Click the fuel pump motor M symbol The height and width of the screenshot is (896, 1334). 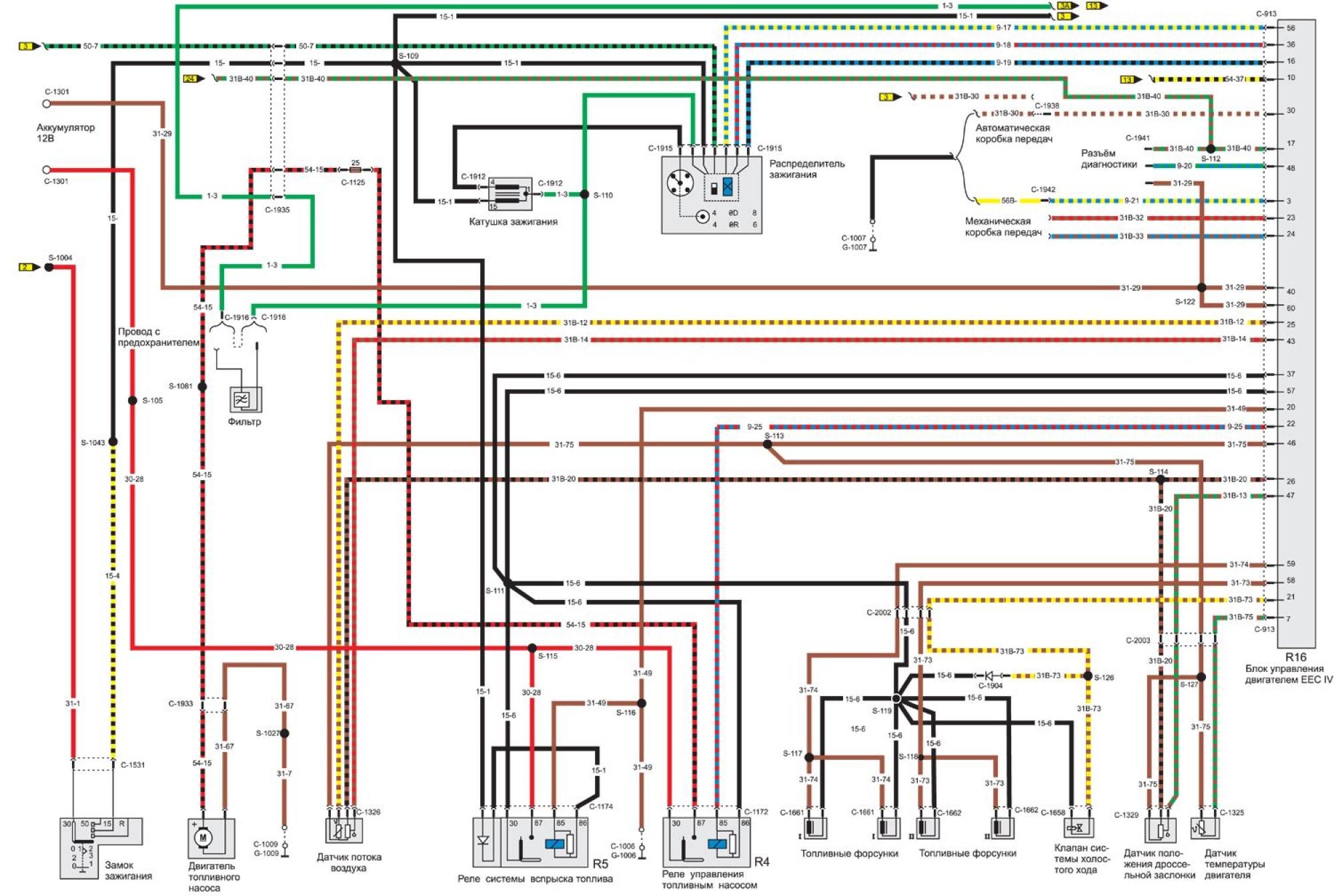coord(203,837)
